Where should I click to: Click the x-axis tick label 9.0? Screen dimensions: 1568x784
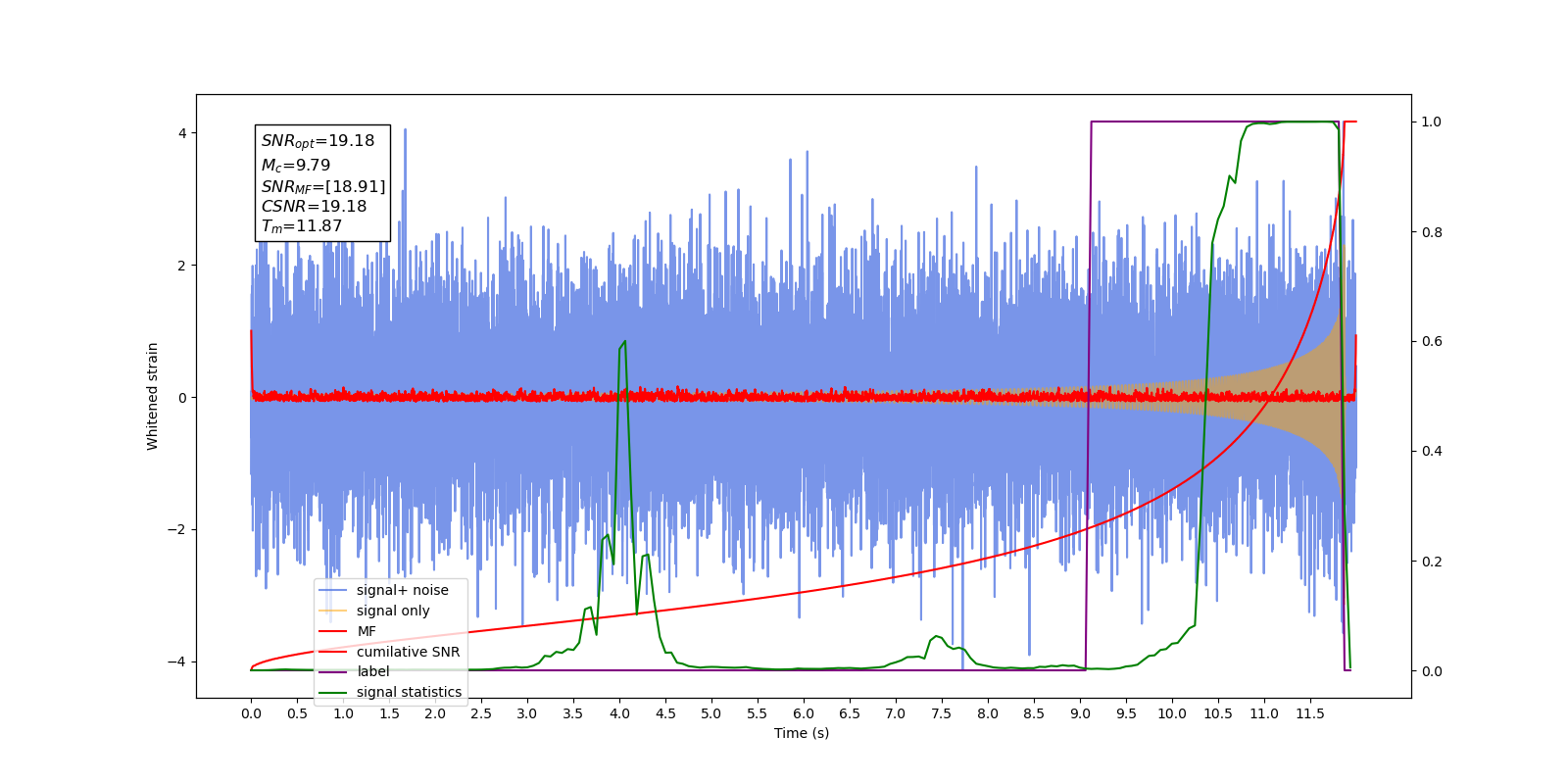point(1080,713)
